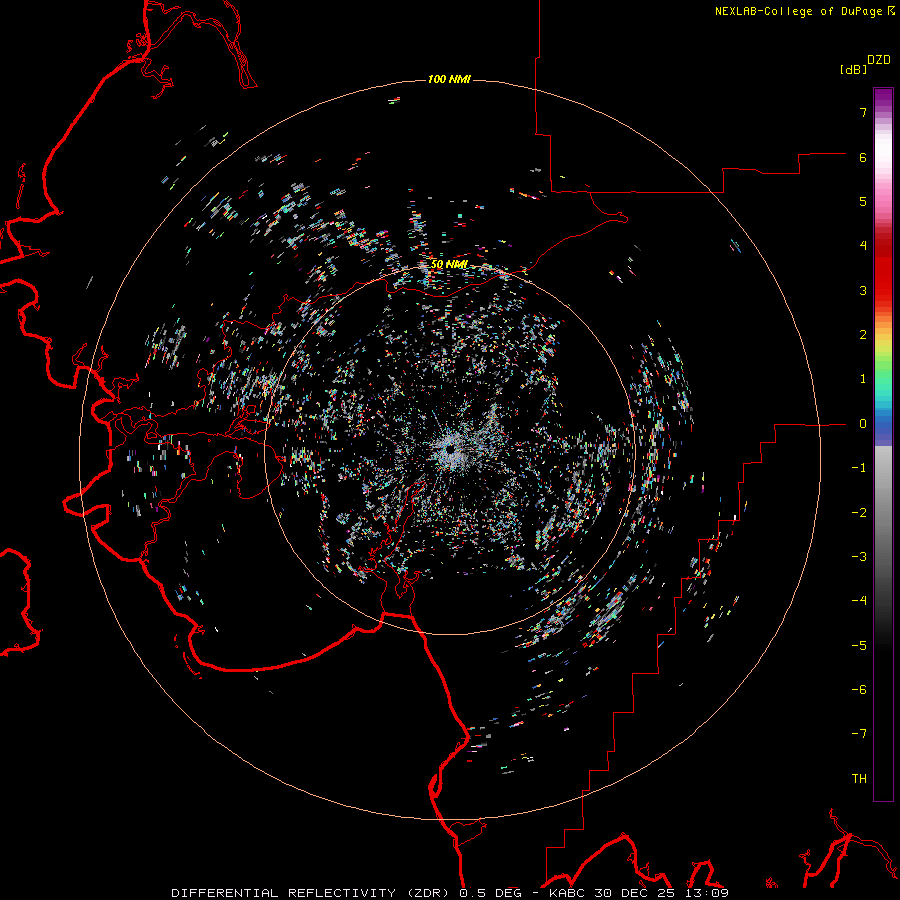The width and height of the screenshot is (900, 900).
Task: Click the "30 DEC 25" date in the caption
Action: click(x=634, y=893)
